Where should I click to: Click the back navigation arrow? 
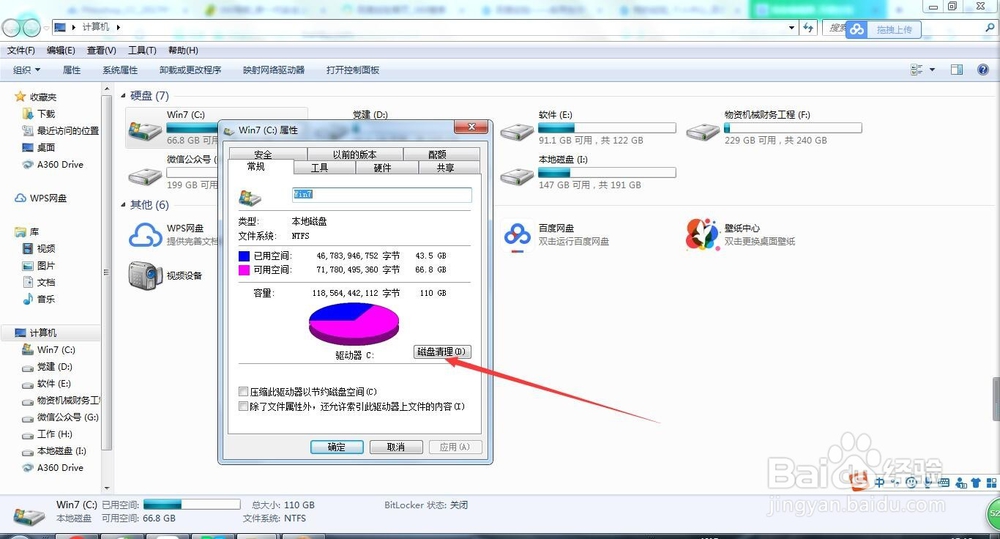click(x=12, y=27)
